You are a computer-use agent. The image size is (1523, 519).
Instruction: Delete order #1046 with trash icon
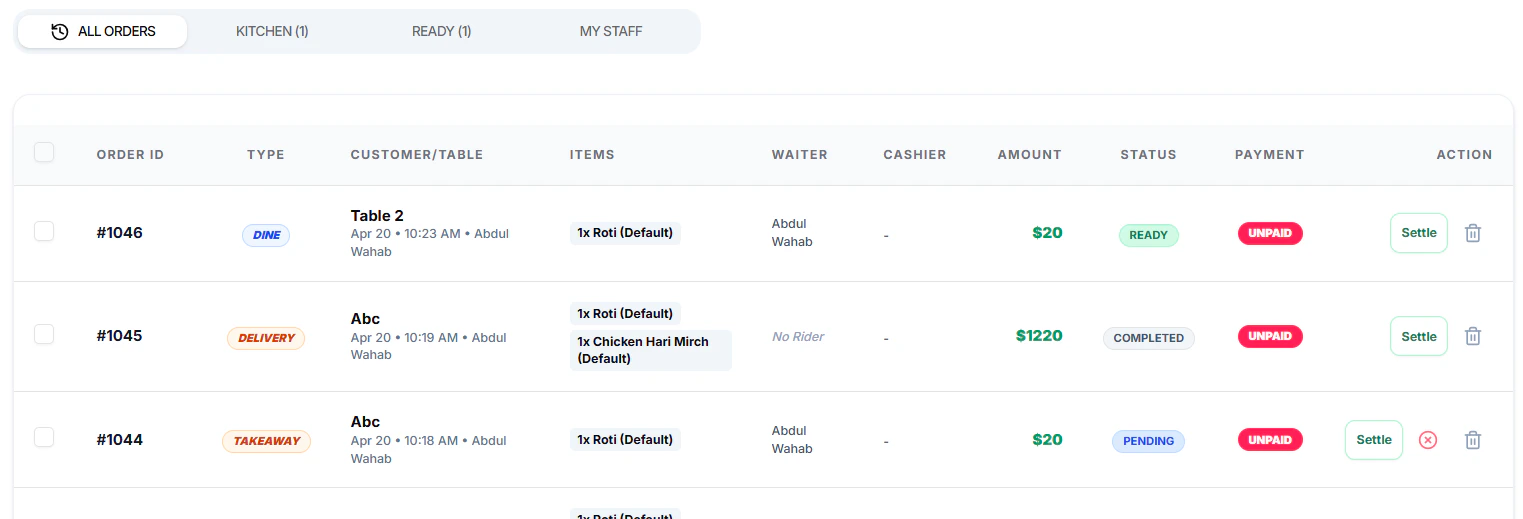1472,233
